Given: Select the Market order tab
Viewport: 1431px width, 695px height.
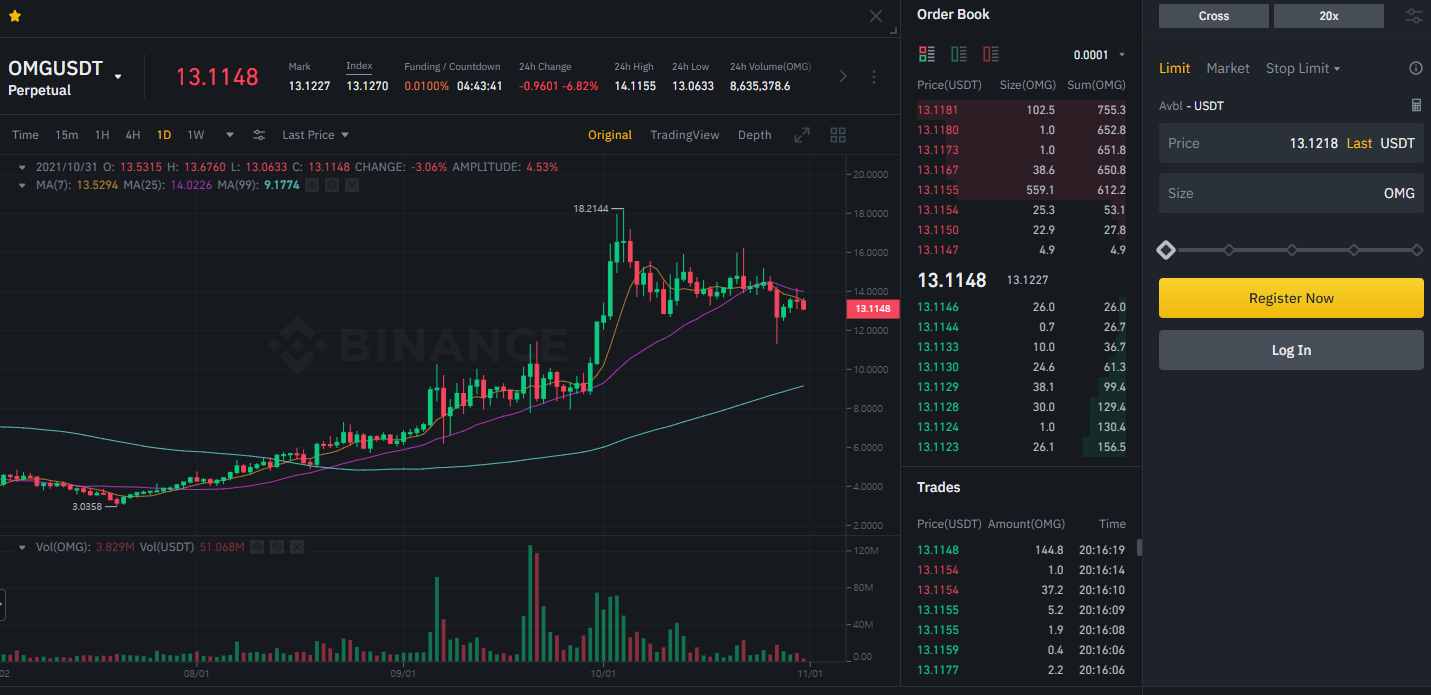Looking at the screenshot, I should 1228,68.
